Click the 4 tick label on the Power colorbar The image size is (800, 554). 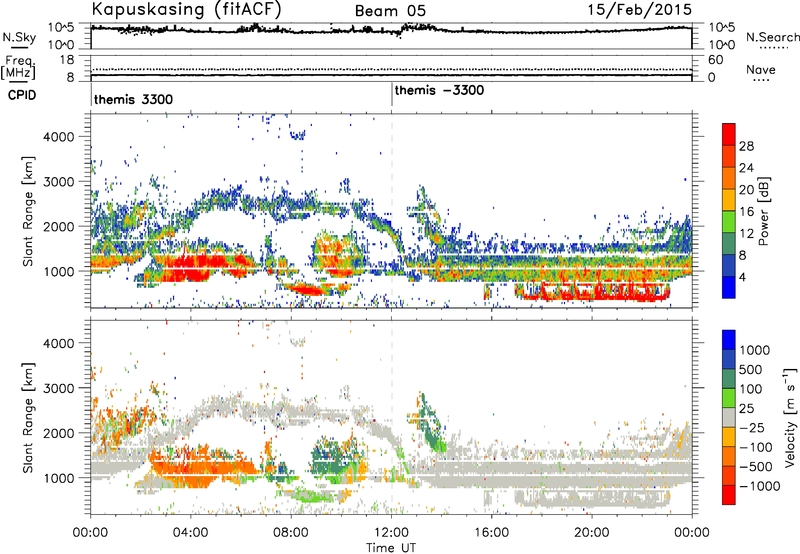[x=742, y=278]
